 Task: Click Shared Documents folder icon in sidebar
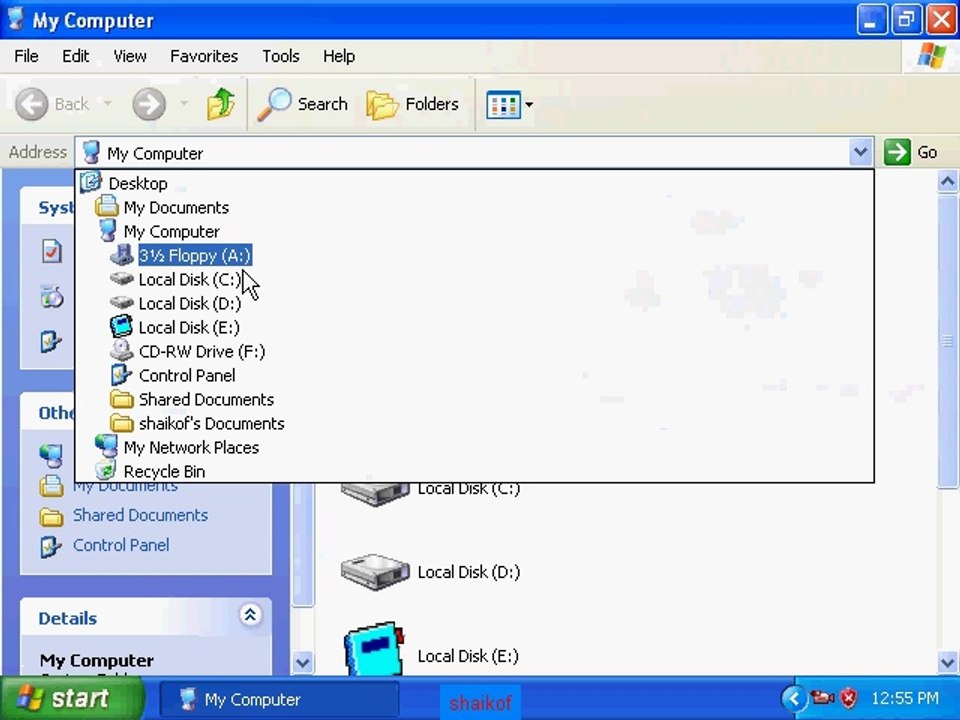point(51,517)
